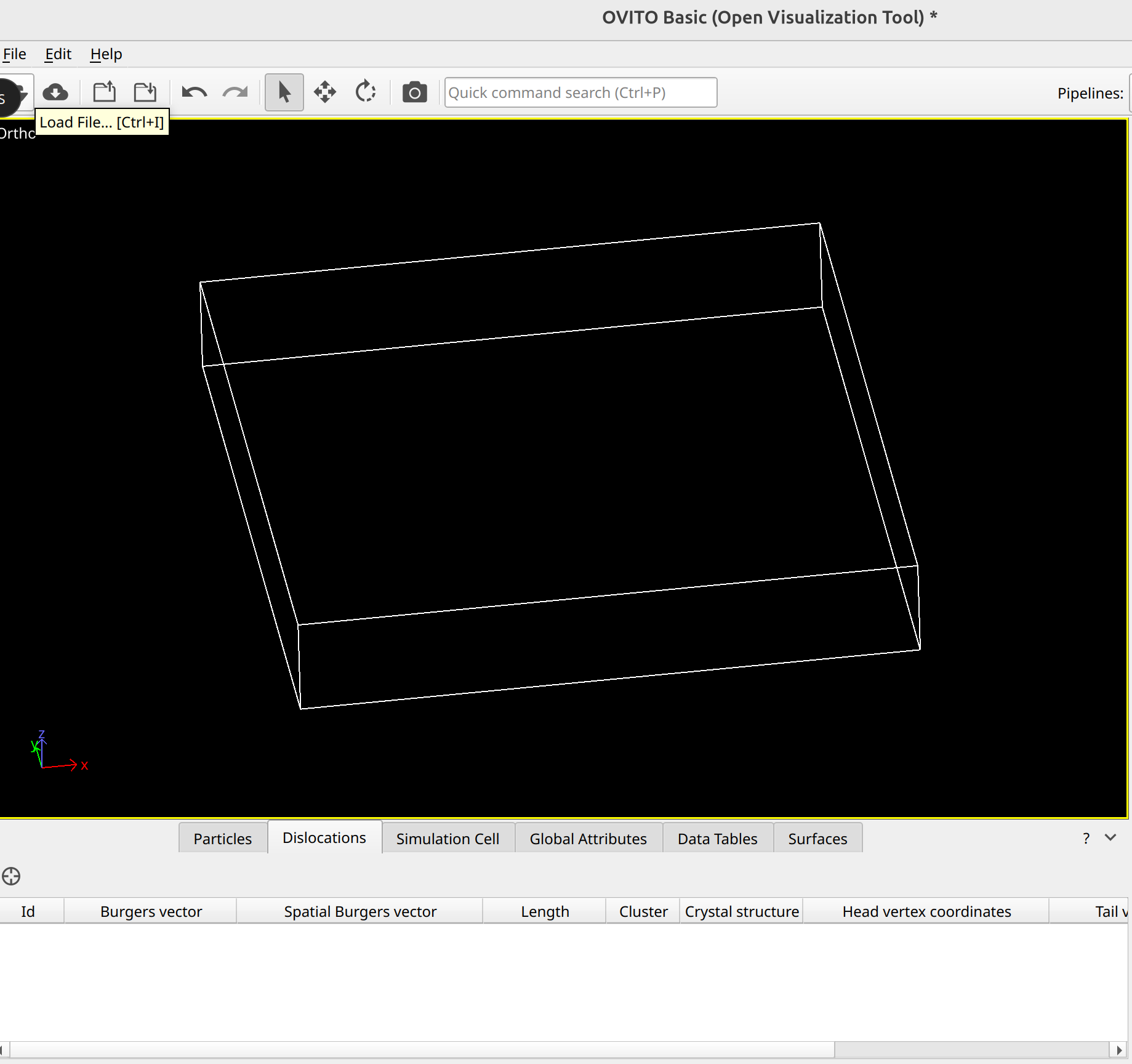Click the Quick command search field
The width and height of the screenshot is (1132, 1064).
580,92
